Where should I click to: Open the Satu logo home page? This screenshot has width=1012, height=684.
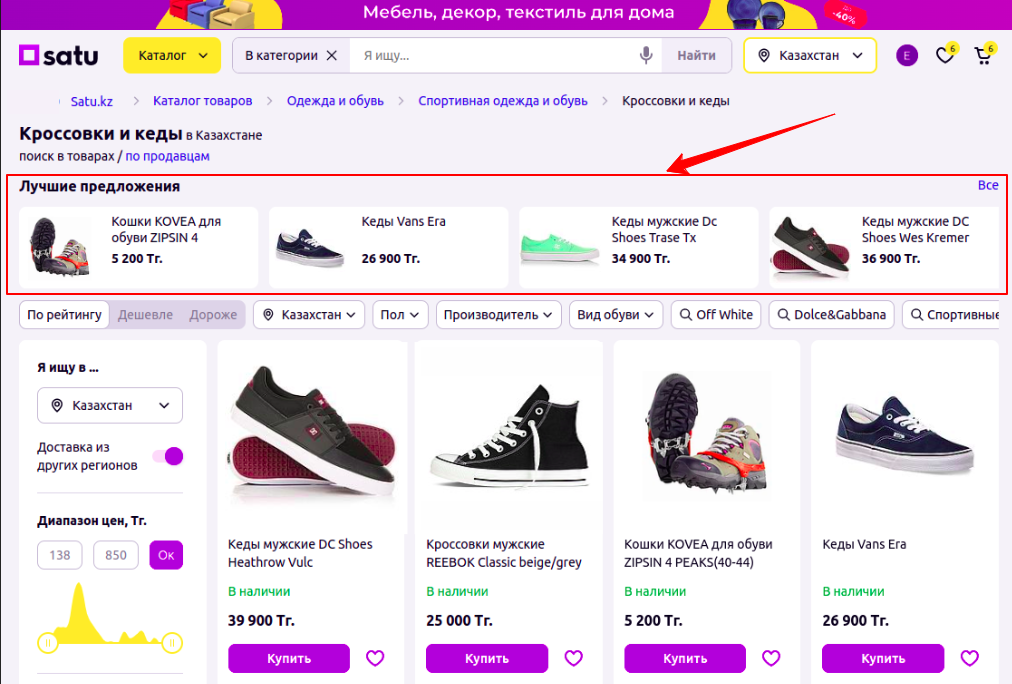click(x=59, y=55)
